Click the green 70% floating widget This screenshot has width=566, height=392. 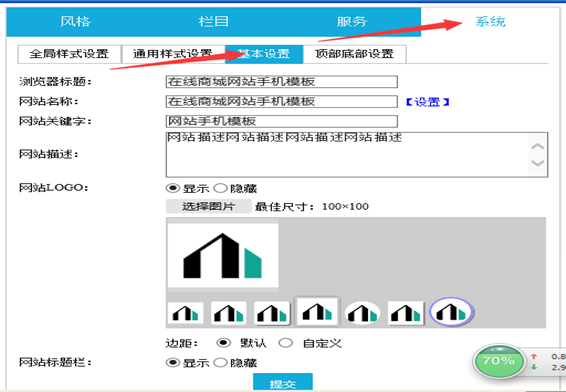(x=499, y=361)
